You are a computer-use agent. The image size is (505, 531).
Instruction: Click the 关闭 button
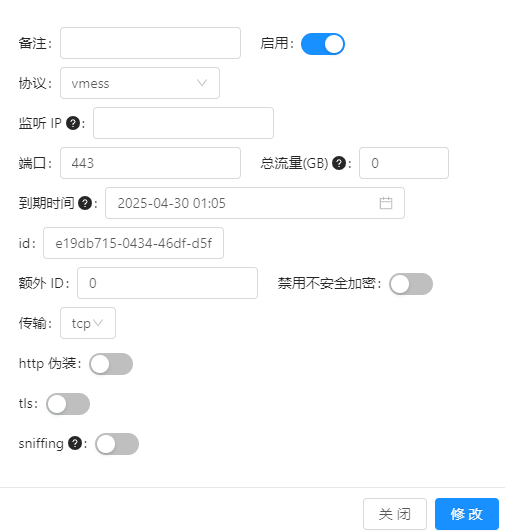[395, 514]
